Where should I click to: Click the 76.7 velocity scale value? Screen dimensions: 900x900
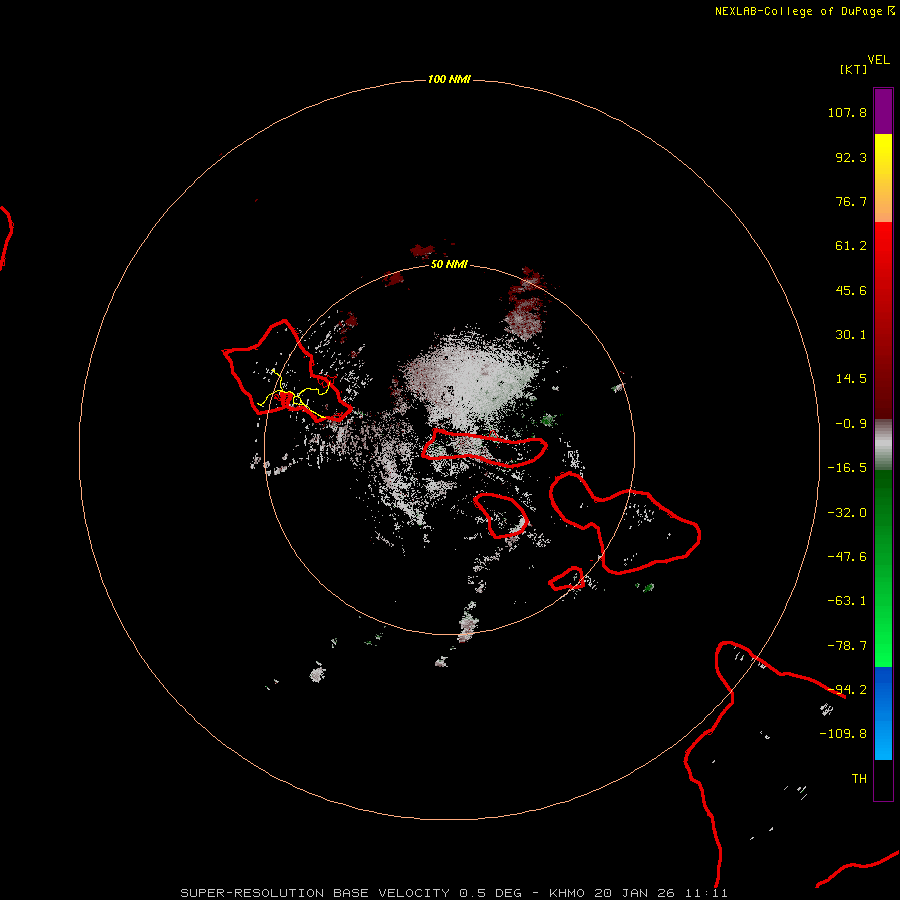click(851, 201)
